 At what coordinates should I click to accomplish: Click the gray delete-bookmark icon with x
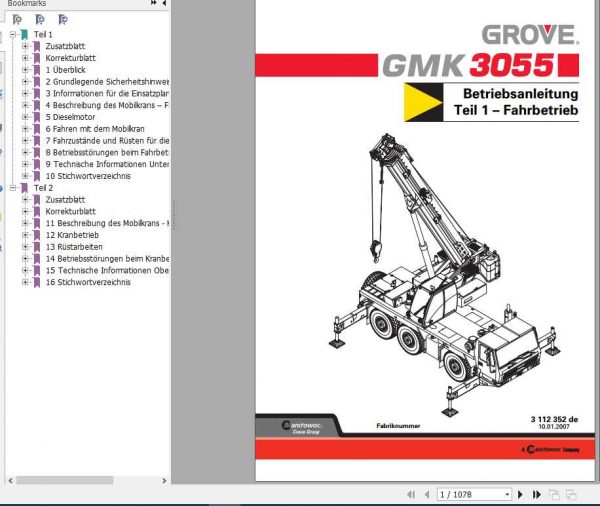tap(17, 19)
